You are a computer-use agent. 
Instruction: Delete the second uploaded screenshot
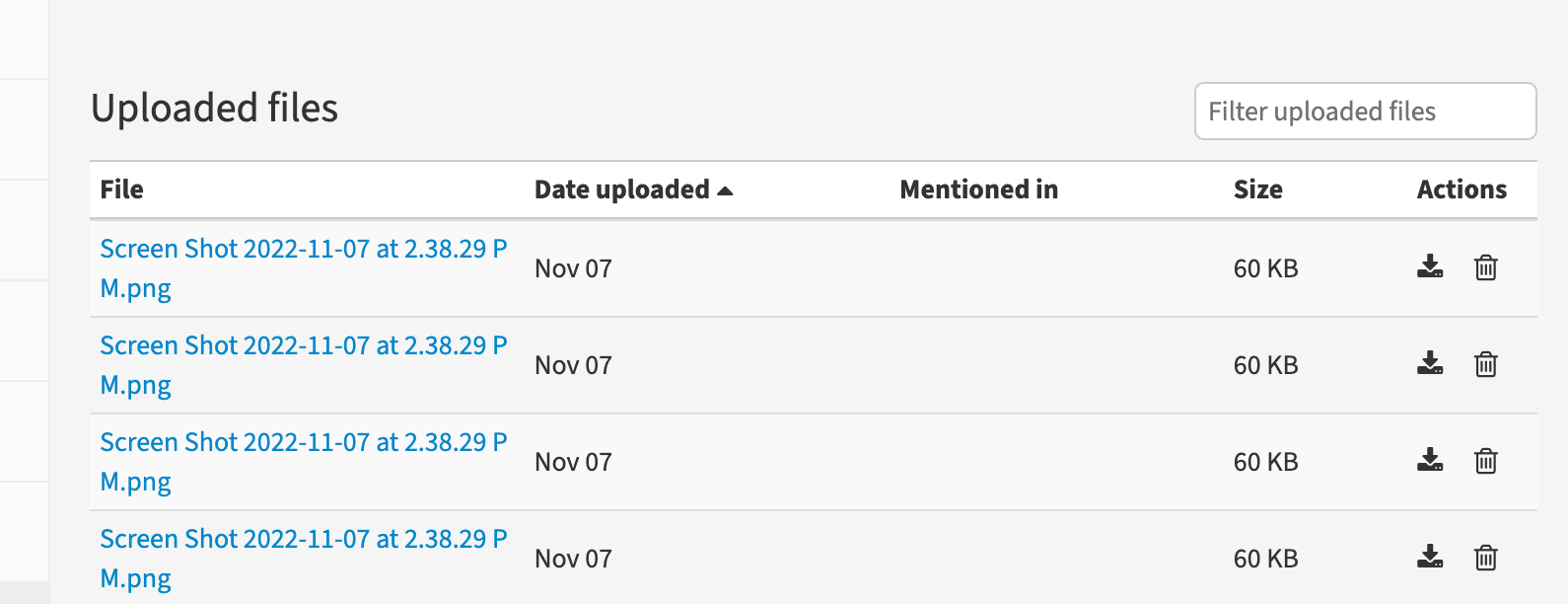pos(1485,364)
